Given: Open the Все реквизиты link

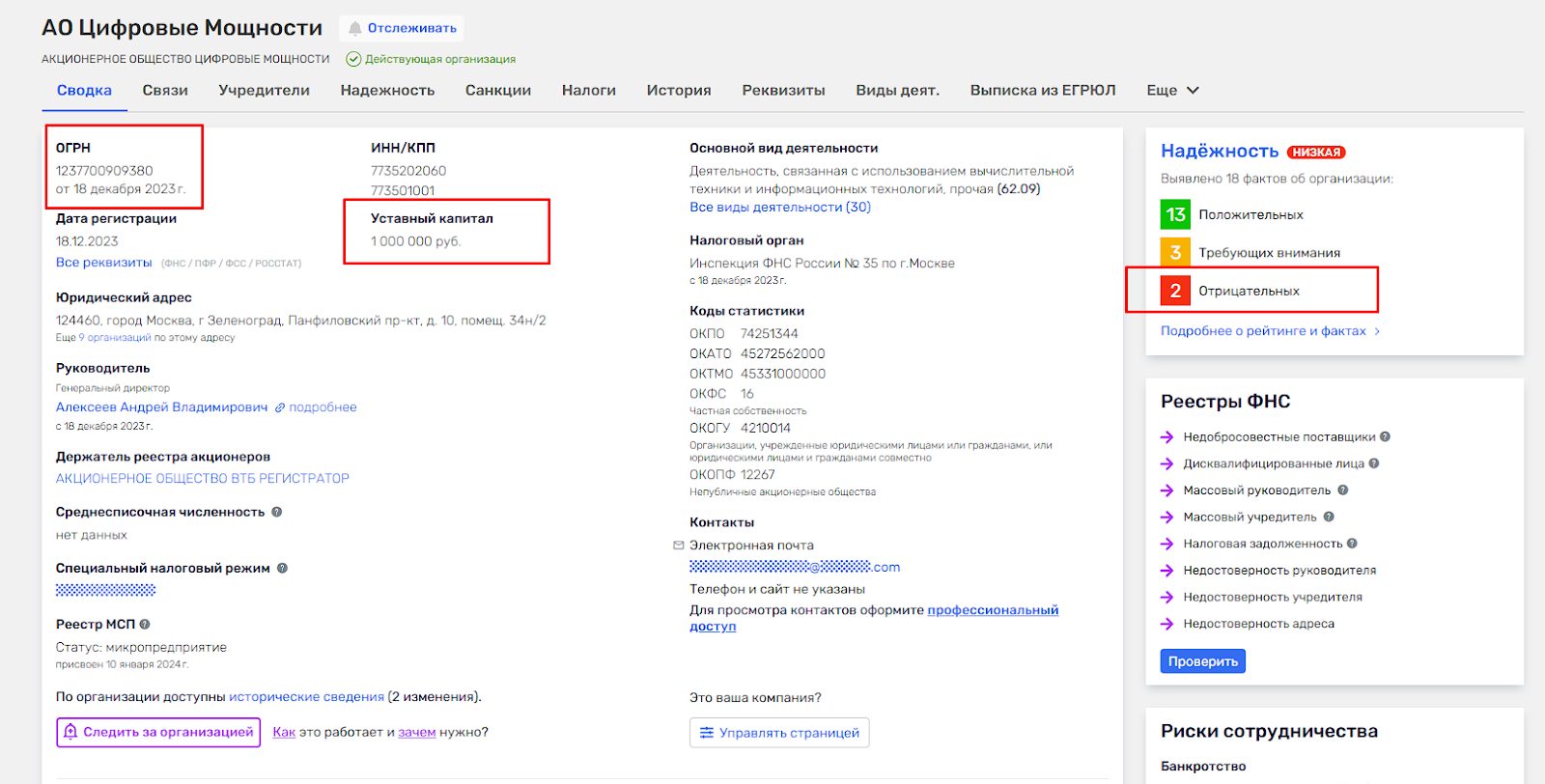Looking at the screenshot, I should [103, 263].
